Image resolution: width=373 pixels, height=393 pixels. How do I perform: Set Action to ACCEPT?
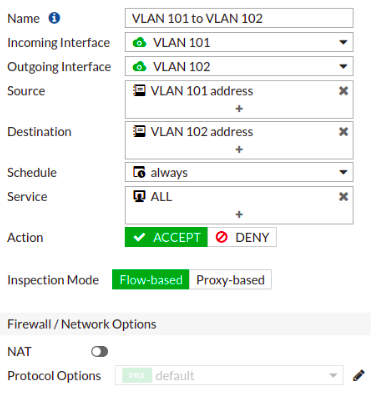pos(166,237)
